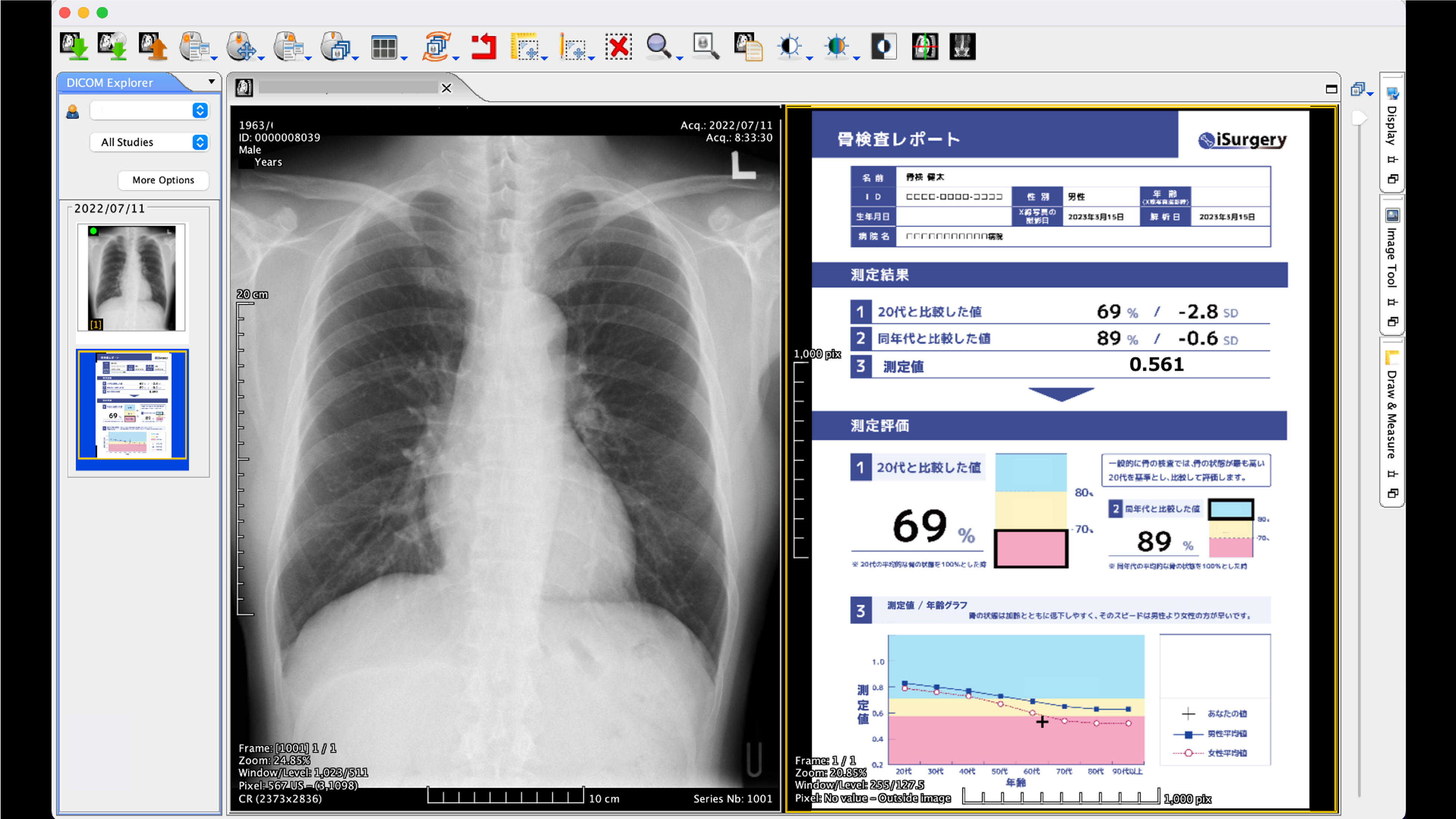
Task: Close the open viewer tab
Action: 447,88
